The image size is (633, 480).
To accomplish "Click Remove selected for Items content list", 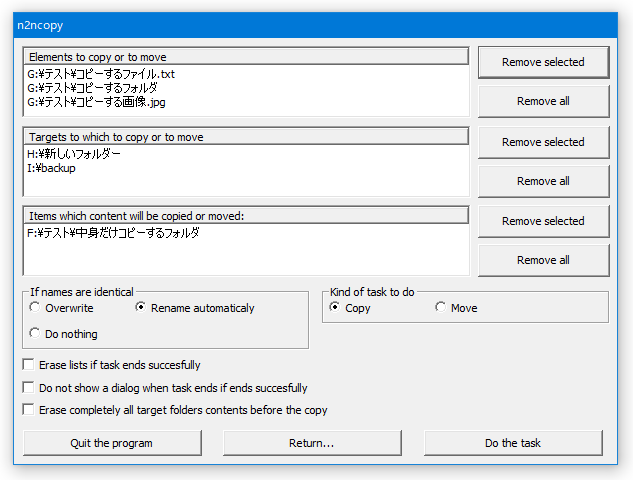I will pos(543,221).
